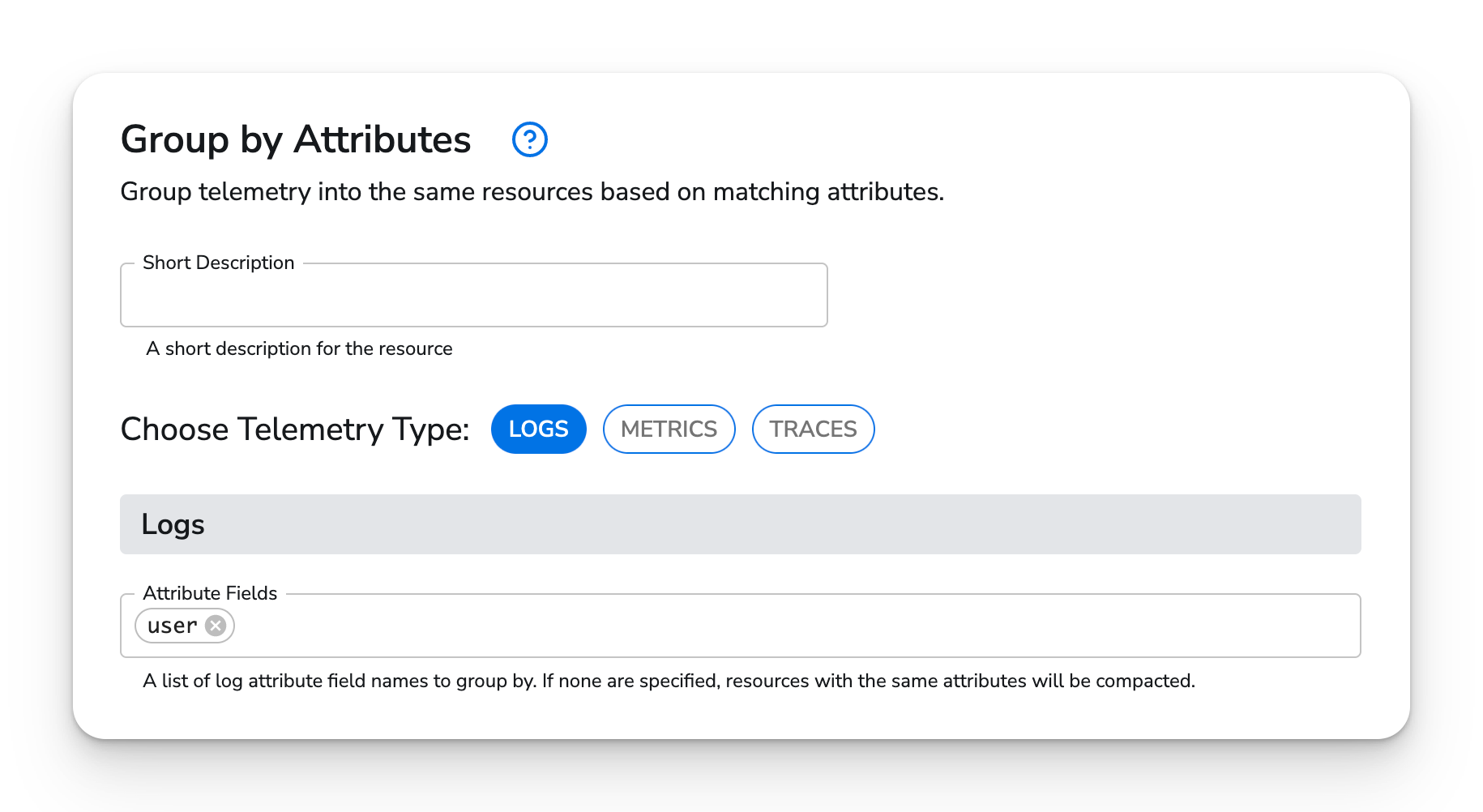Click the delete icon inside the user pill
The height and width of the screenshot is (812, 1483).
(x=215, y=625)
